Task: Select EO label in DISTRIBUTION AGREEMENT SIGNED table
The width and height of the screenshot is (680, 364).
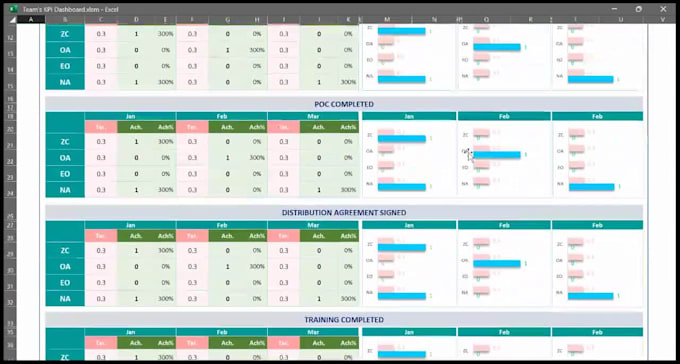Action: point(65,282)
